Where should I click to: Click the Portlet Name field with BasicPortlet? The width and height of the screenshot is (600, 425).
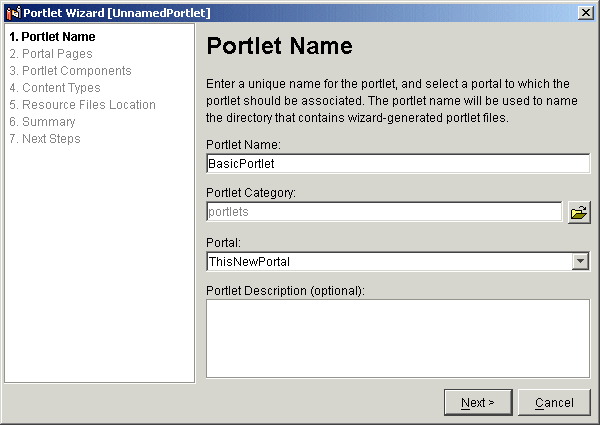(398, 164)
